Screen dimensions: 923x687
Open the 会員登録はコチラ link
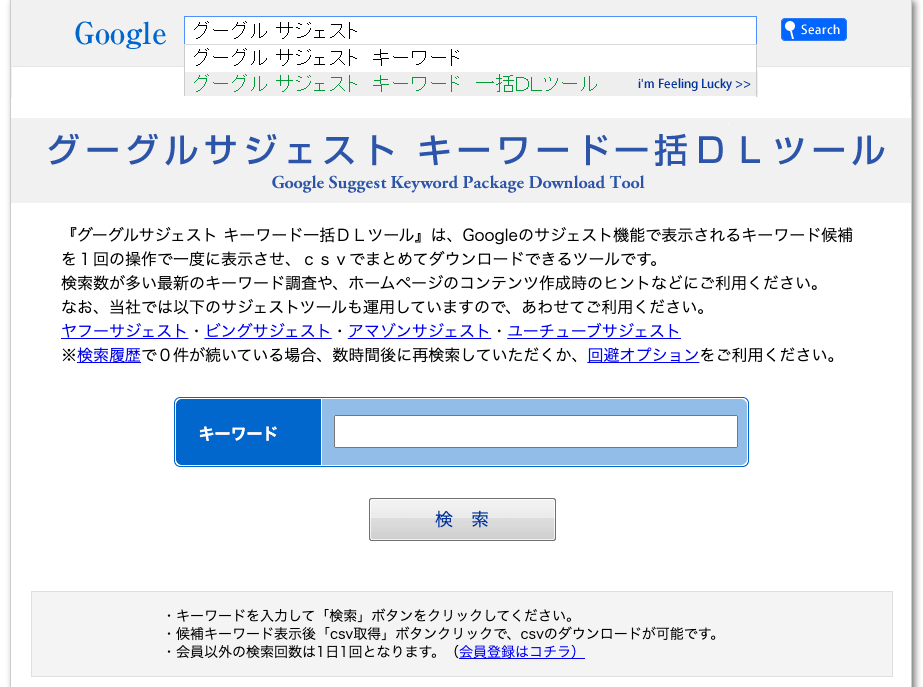click(x=522, y=652)
